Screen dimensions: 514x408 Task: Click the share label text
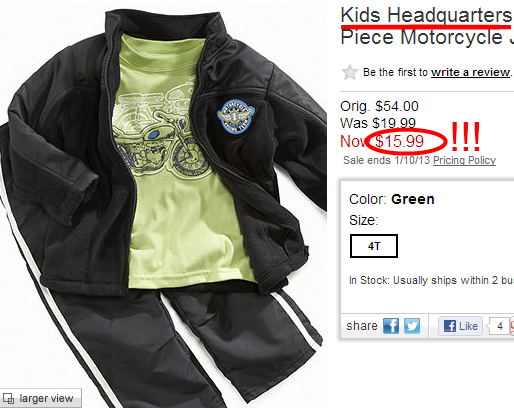tap(362, 326)
